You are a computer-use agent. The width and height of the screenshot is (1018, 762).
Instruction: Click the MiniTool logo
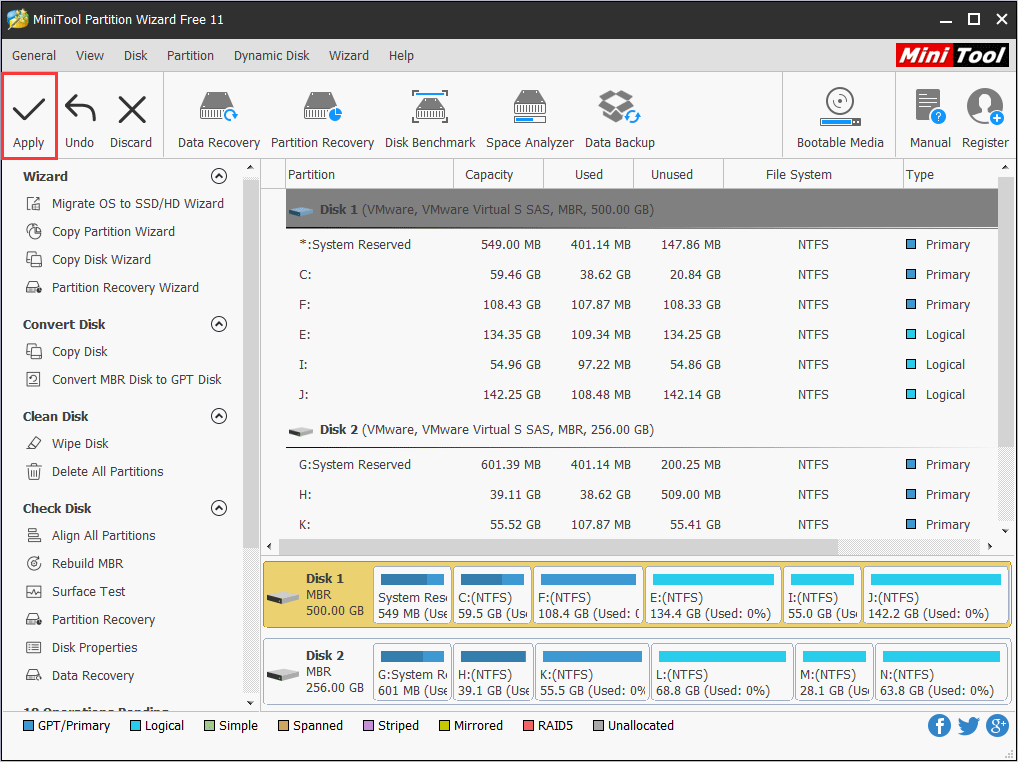click(x=952, y=56)
